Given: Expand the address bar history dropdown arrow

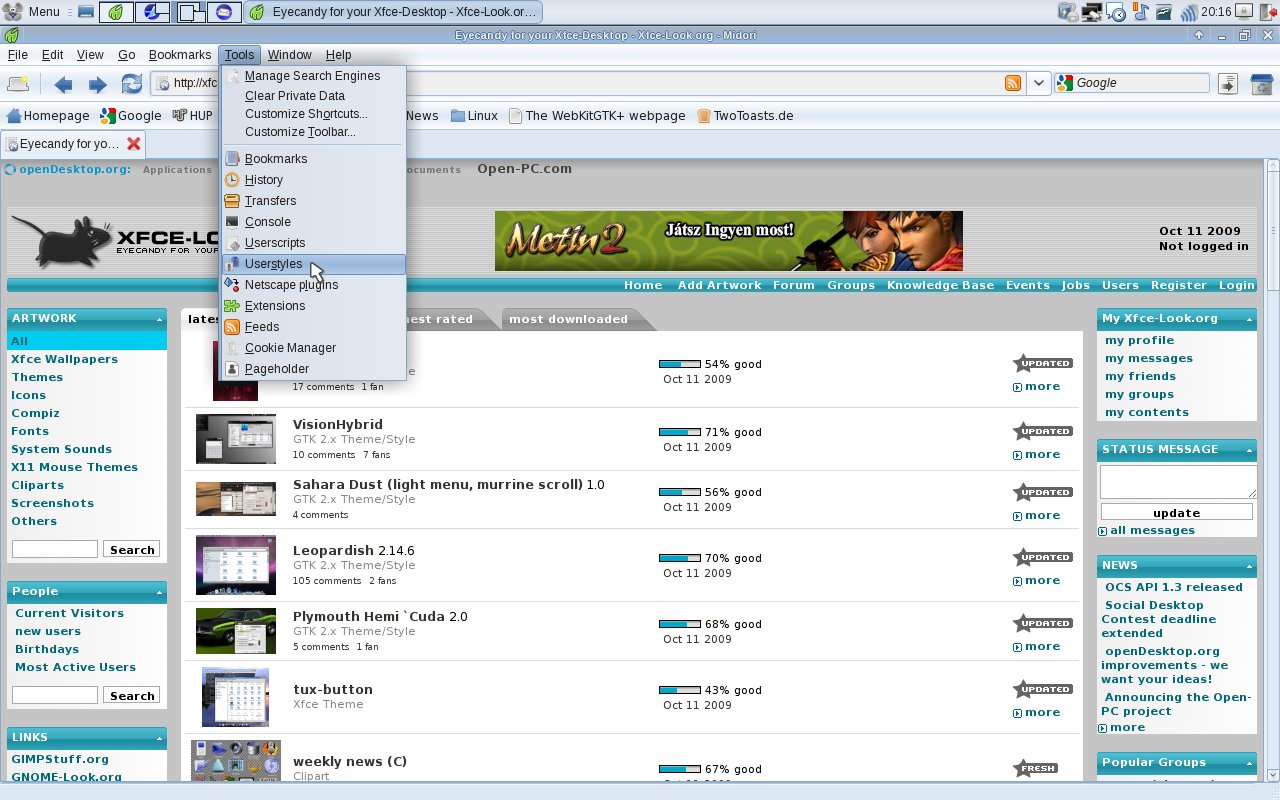Looking at the screenshot, I should tap(1039, 83).
